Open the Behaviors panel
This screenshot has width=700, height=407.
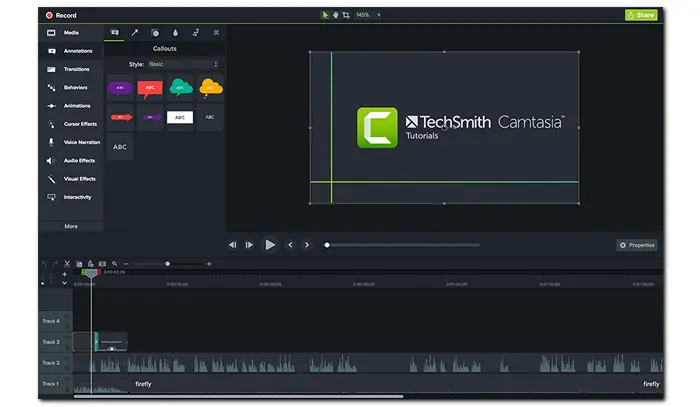[x=71, y=87]
